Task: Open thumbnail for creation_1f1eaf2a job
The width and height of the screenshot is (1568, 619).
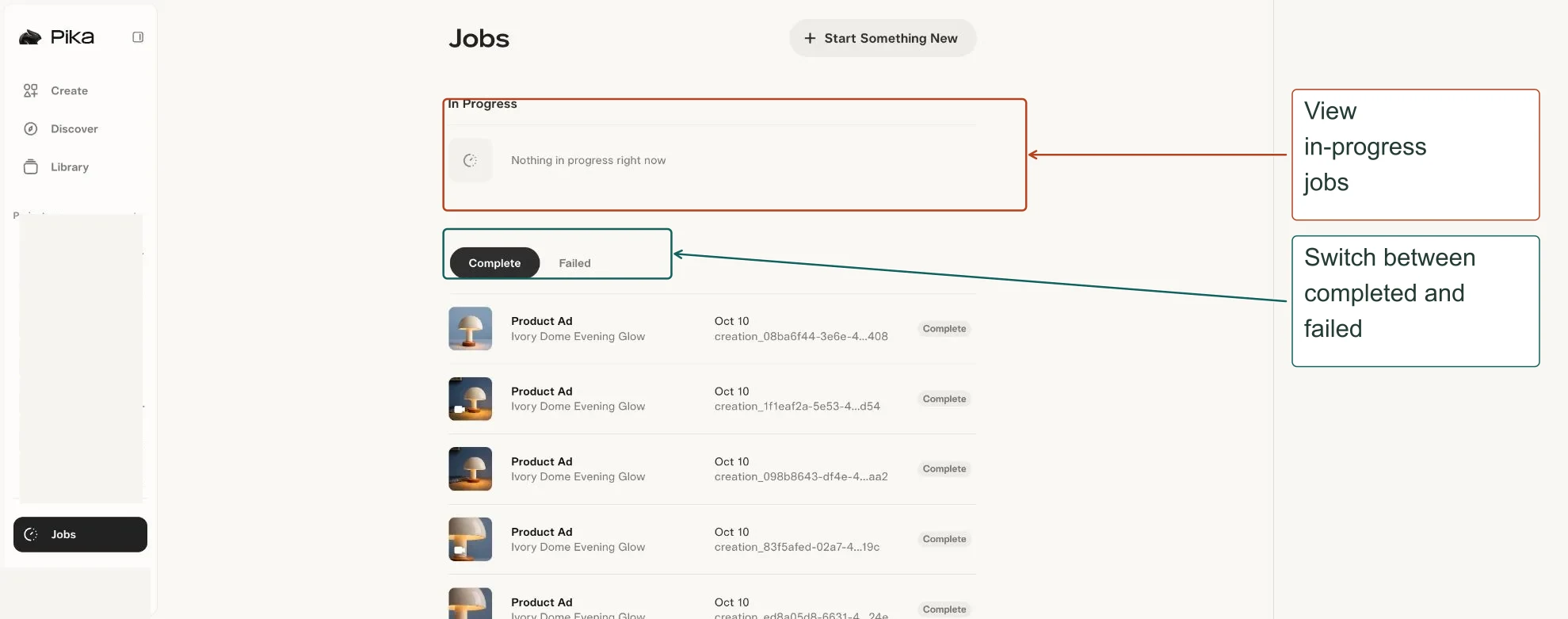Action: click(x=471, y=399)
